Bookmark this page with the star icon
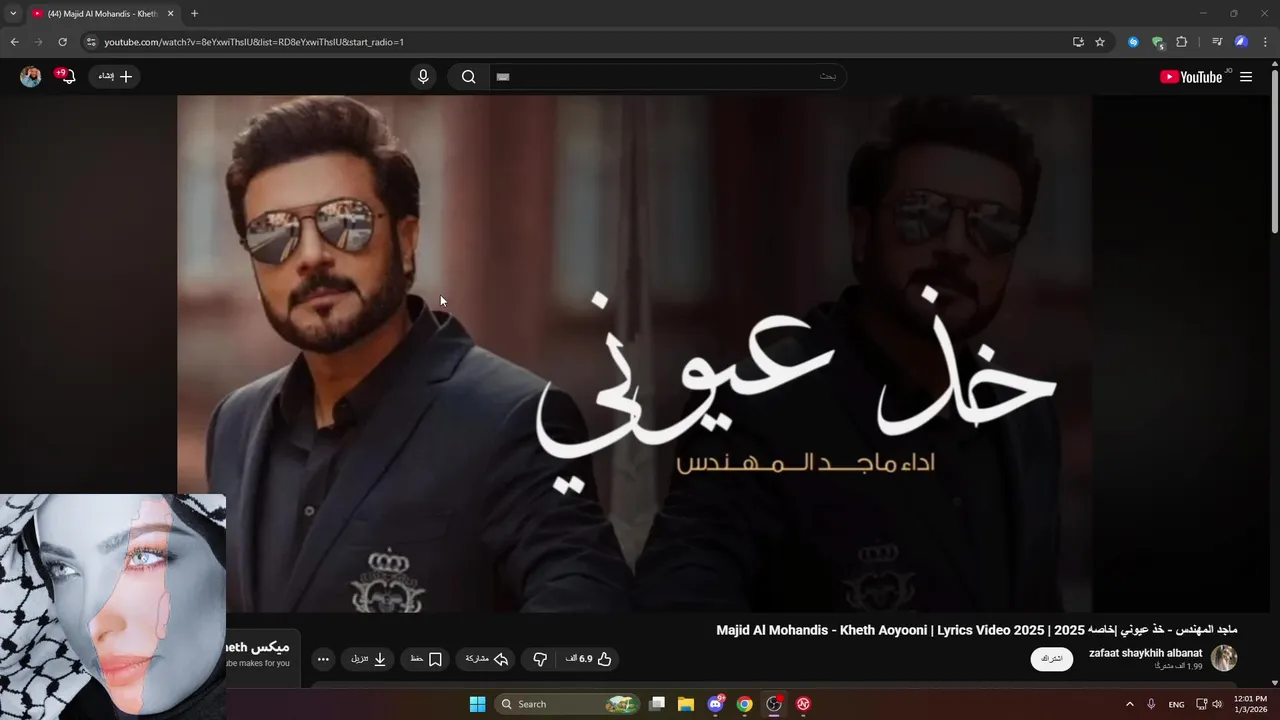This screenshot has width=1280, height=720. [1100, 42]
